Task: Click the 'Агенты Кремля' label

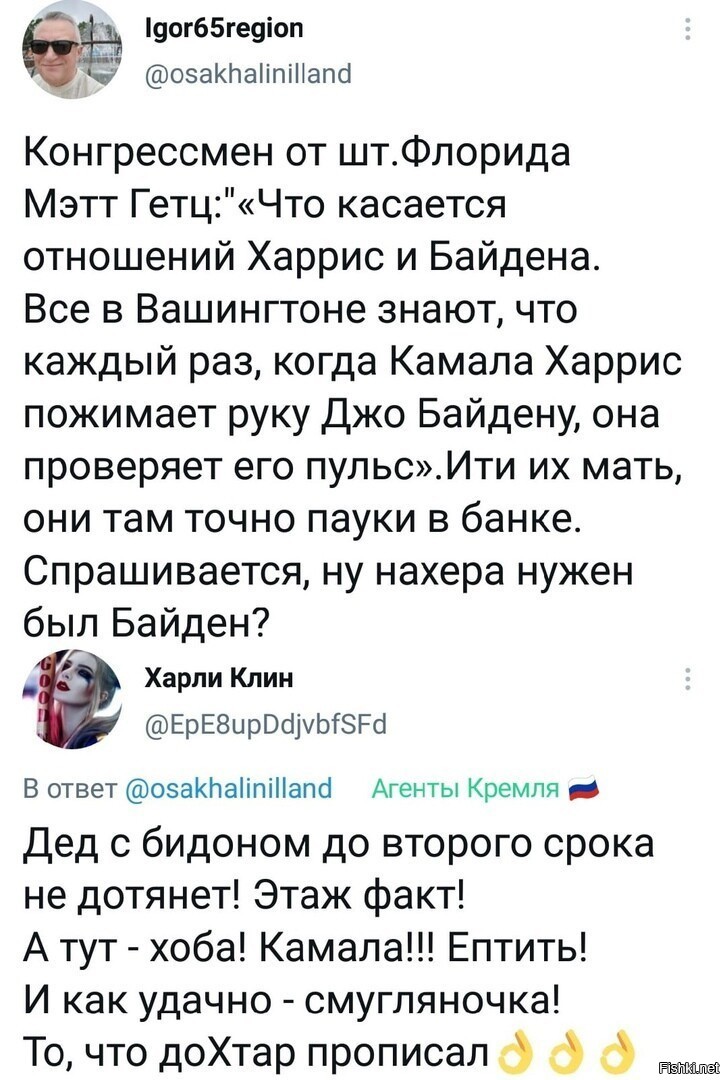Action: pos(465,788)
